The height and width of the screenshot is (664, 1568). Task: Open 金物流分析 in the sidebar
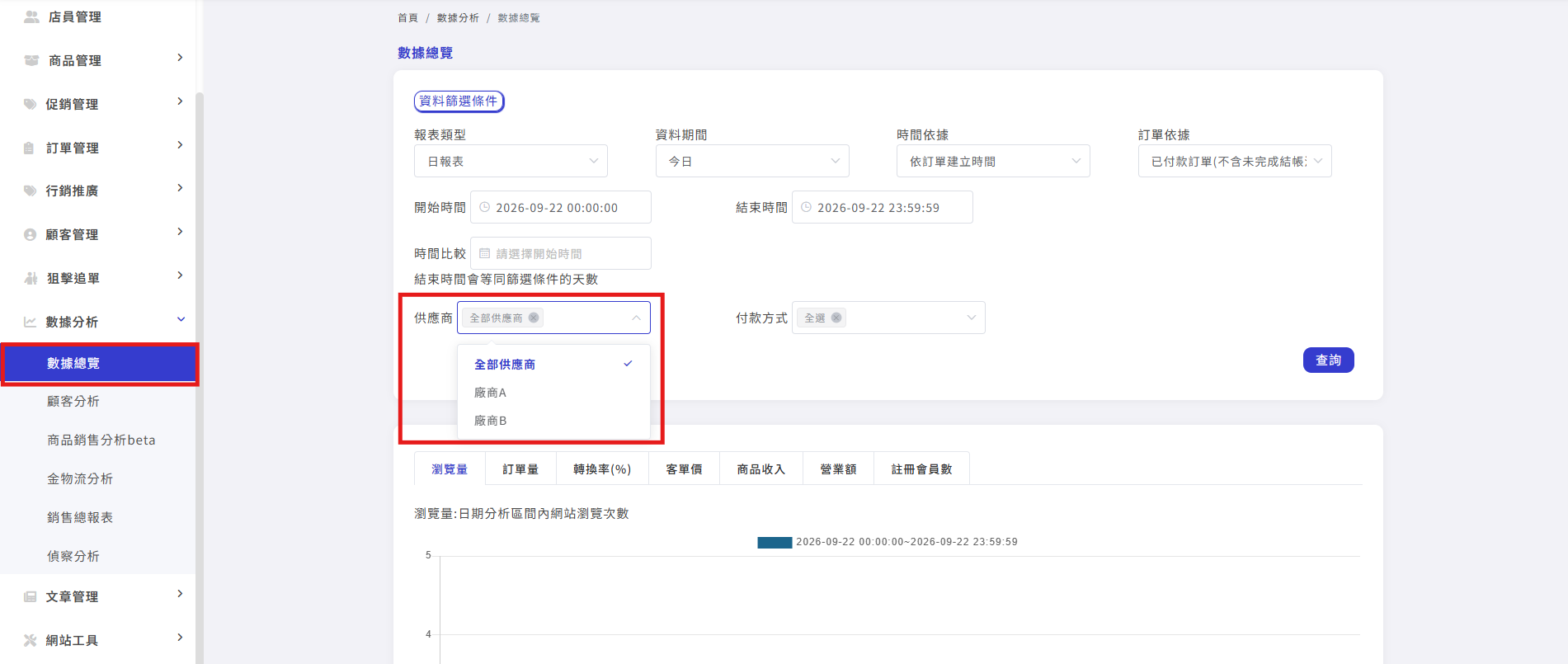pyautogui.click(x=80, y=478)
